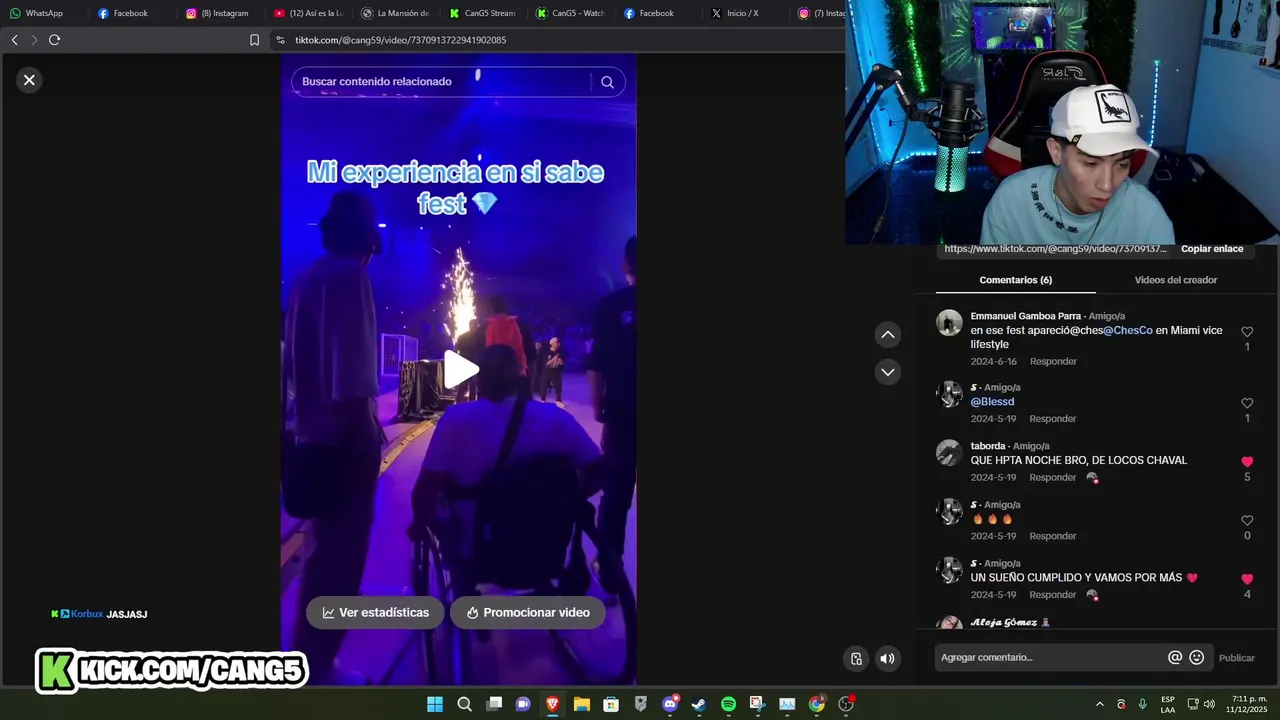Click the microphone icon in system tray
This screenshot has height=720, width=1280.
pos(1142,704)
